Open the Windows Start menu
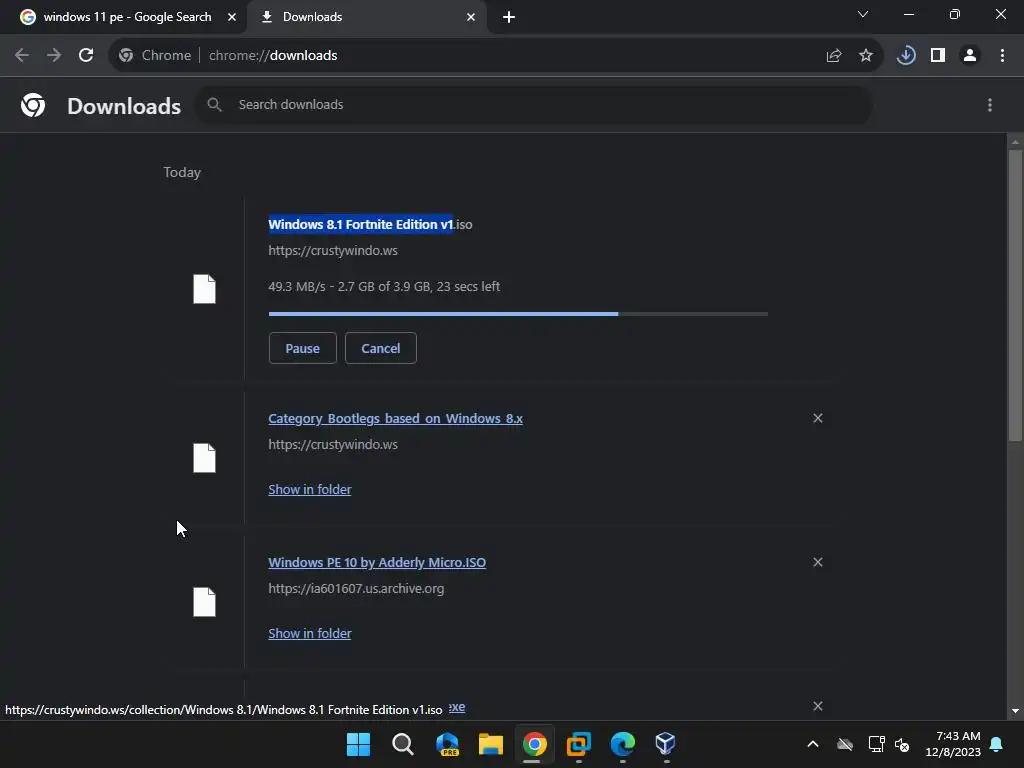 (359, 744)
